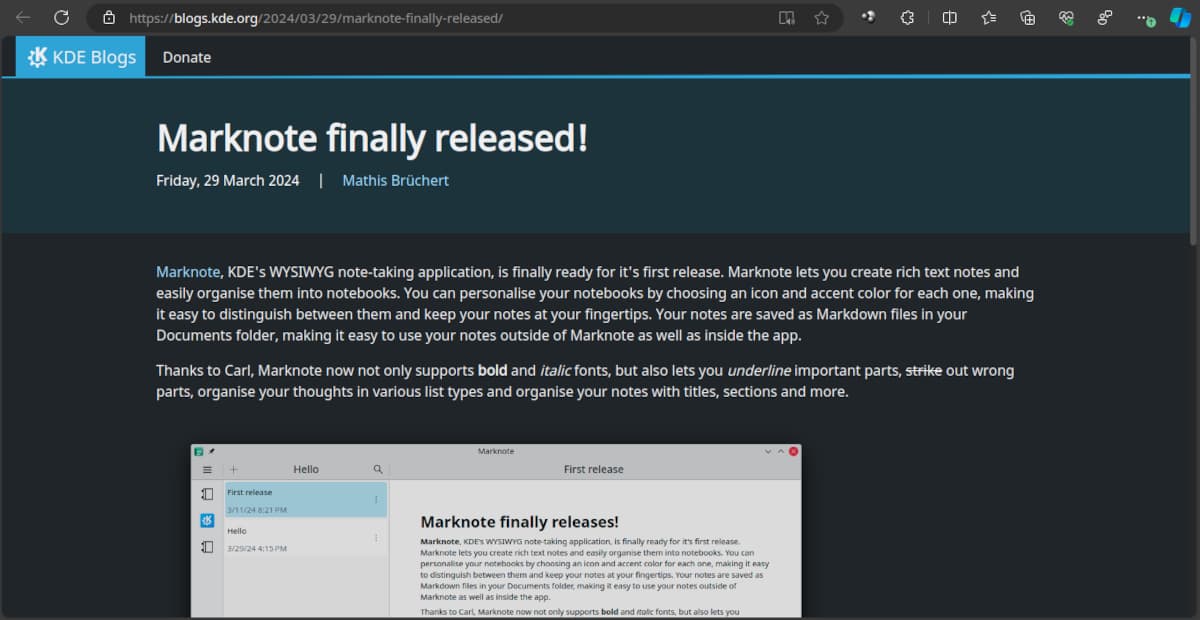The height and width of the screenshot is (620, 1200).
Task: Open the Extensions puzzle-piece menu
Action: coord(907,17)
